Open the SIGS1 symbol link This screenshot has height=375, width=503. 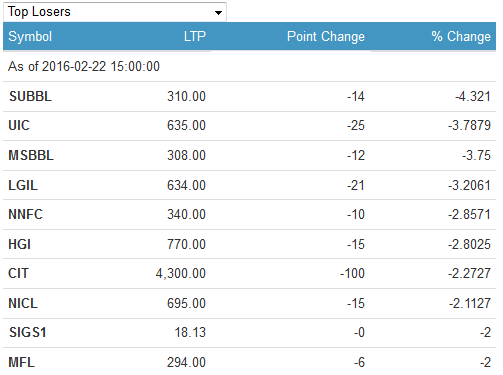28,332
